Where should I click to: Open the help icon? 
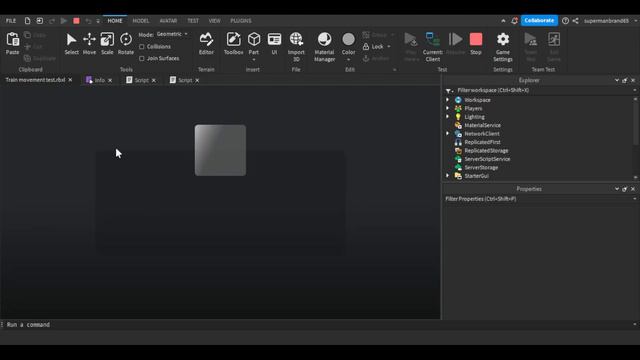tap(565, 20)
